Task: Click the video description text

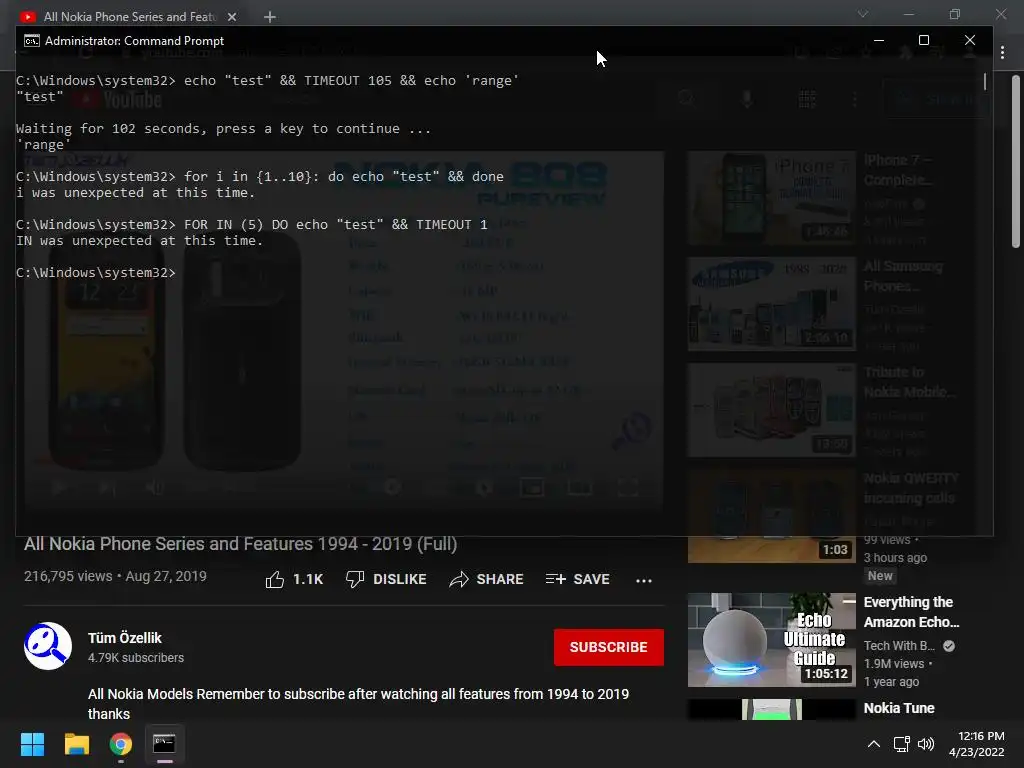Action: click(x=359, y=703)
